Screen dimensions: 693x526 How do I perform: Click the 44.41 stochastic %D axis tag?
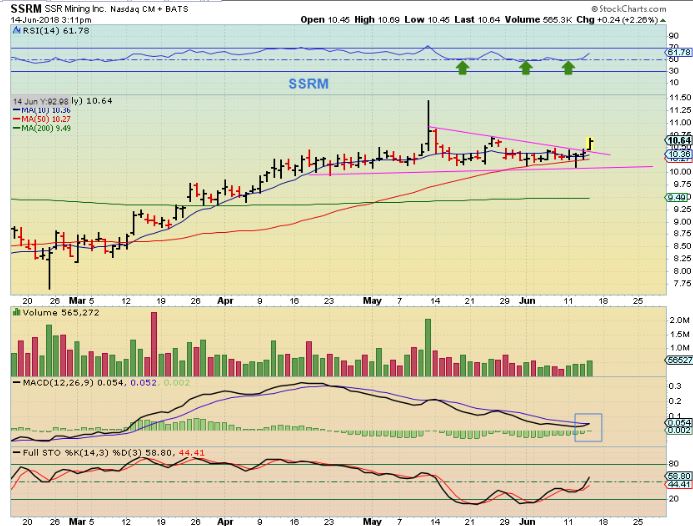click(x=680, y=484)
